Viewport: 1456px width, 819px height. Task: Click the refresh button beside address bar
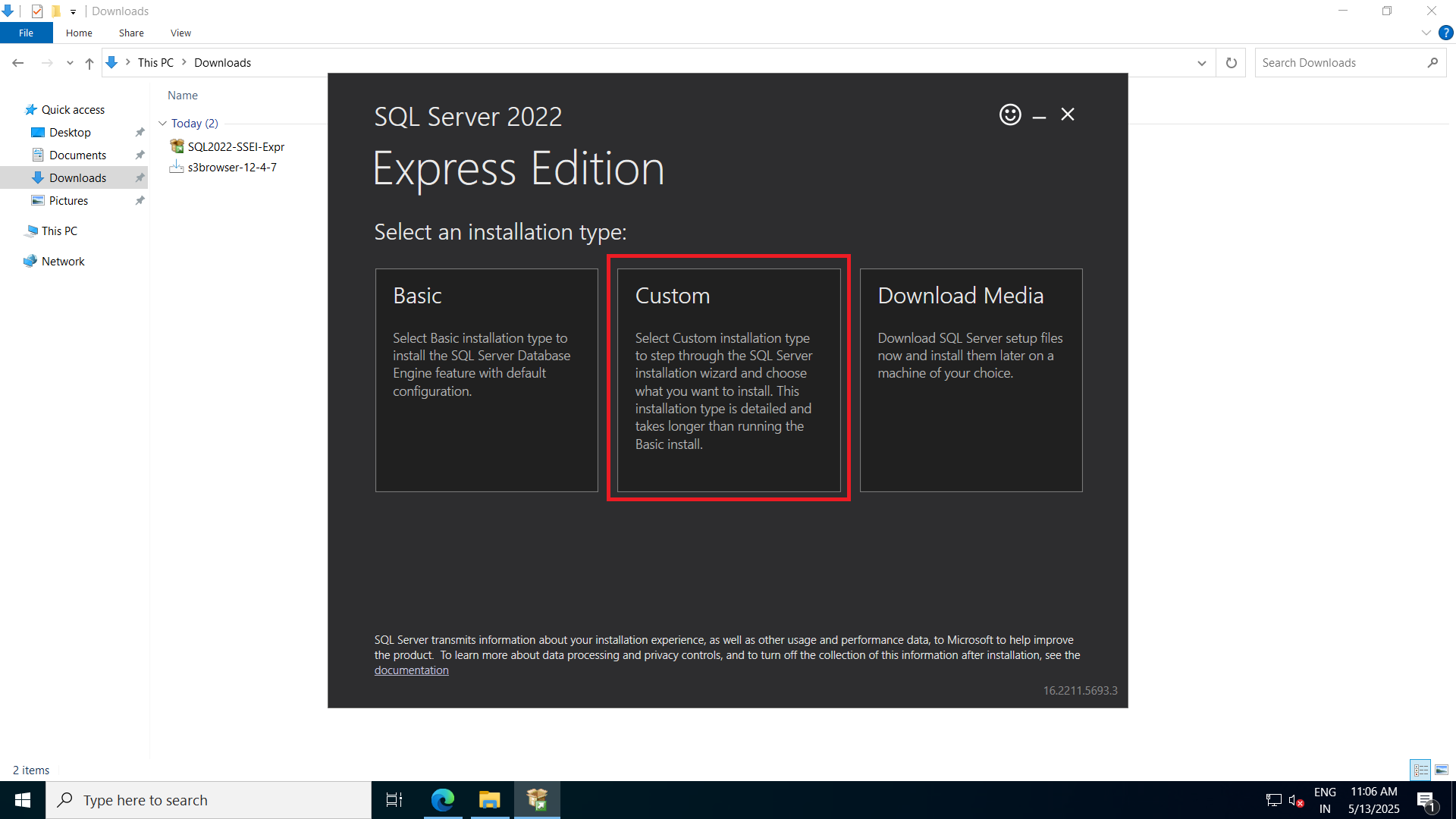(x=1231, y=63)
